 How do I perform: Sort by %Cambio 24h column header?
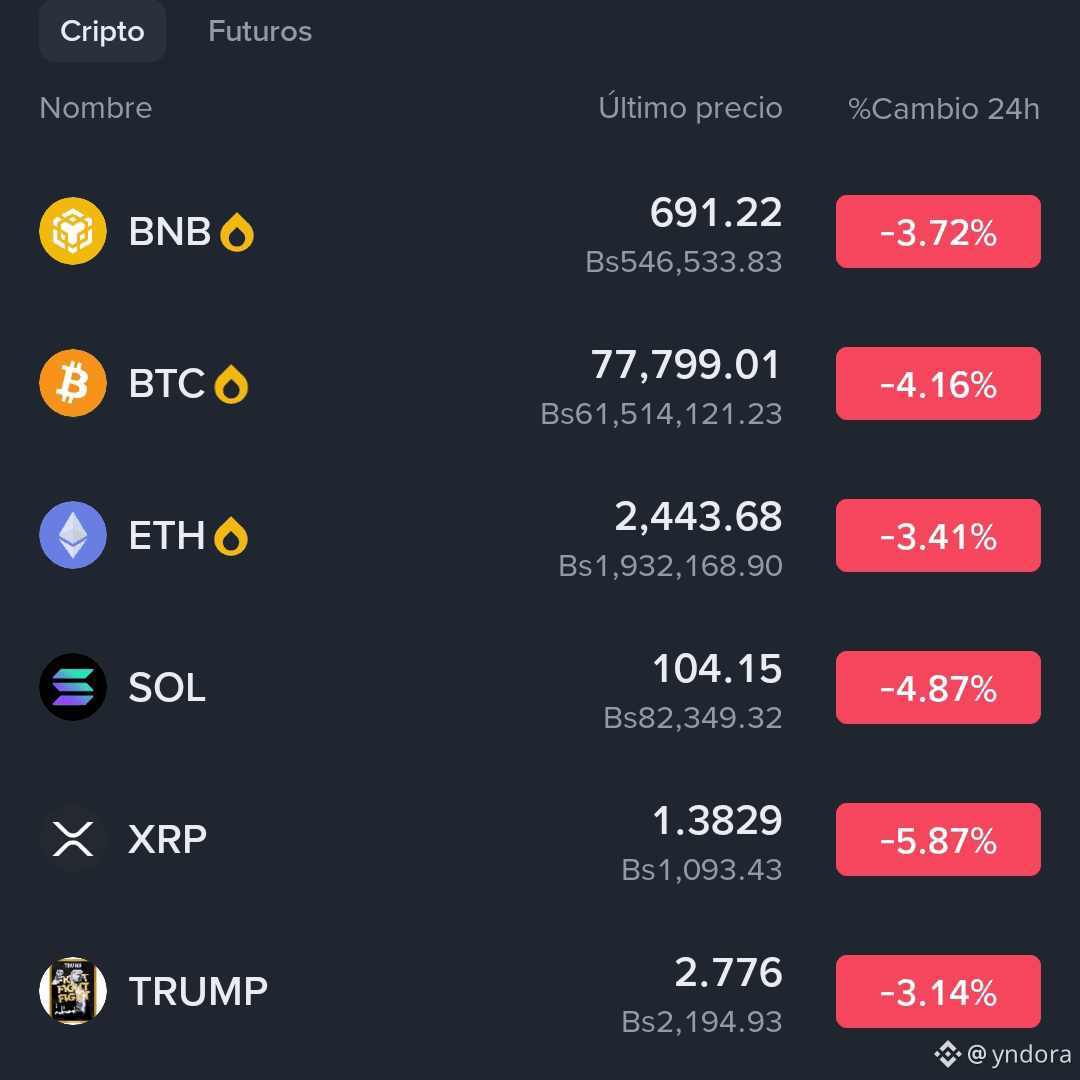click(x=944, y=109)
